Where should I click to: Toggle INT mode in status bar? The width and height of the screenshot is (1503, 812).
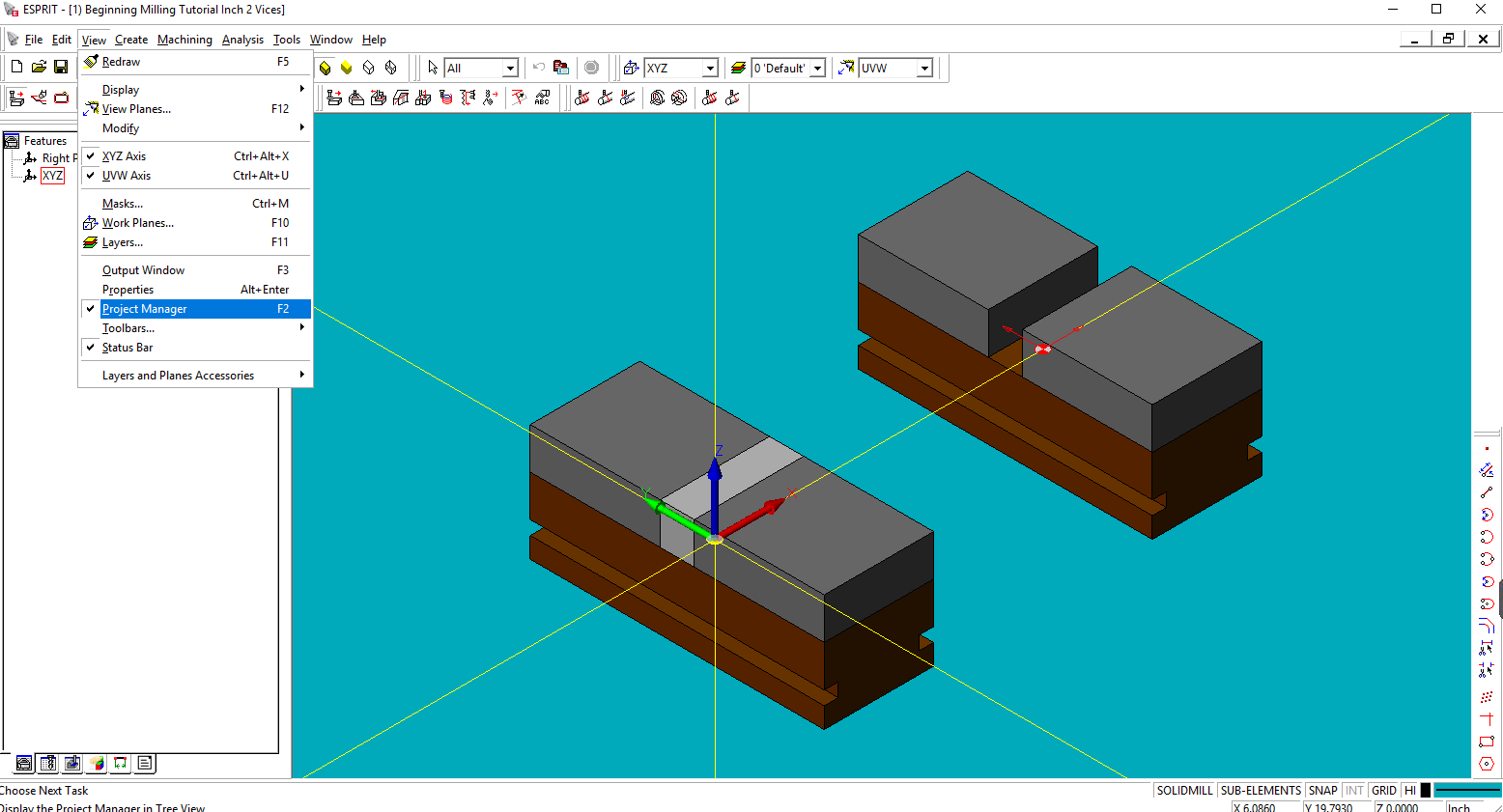(x=1354, y=791)
